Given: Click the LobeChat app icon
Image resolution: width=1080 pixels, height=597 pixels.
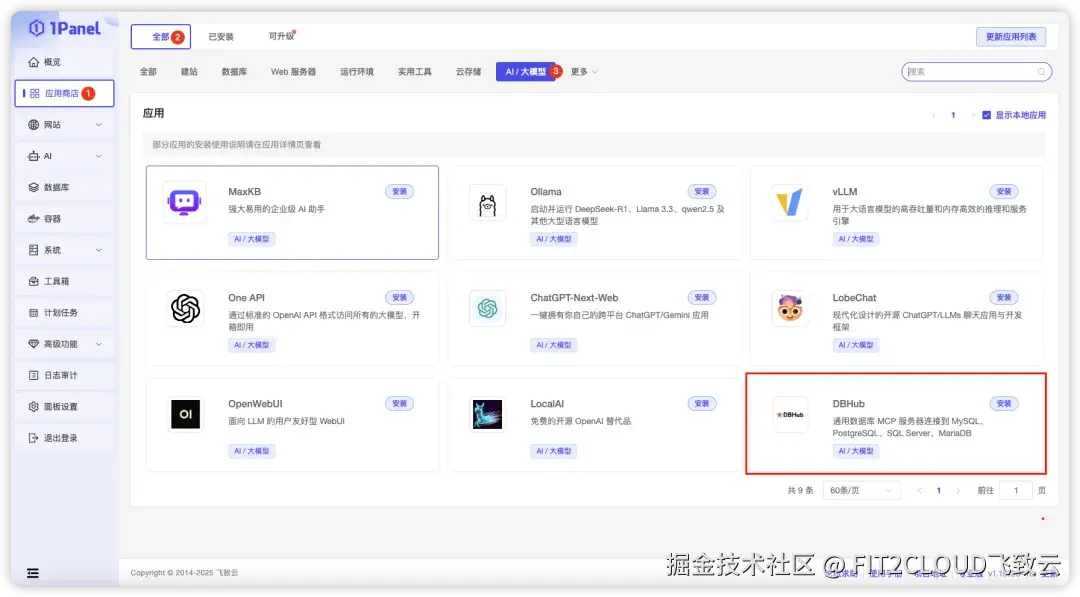Looking at the screenshot, I should pyautogui.click(x=789, y=308).
